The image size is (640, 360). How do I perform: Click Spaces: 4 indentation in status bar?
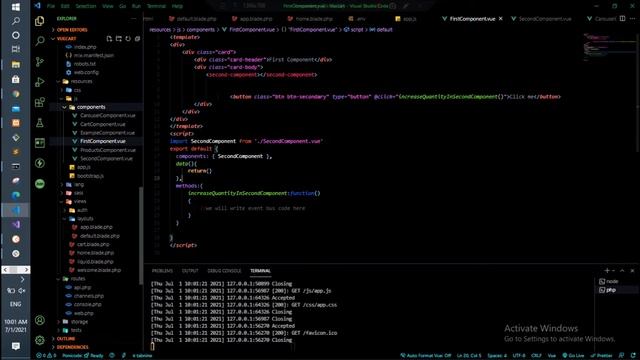(x=497, y=356)
